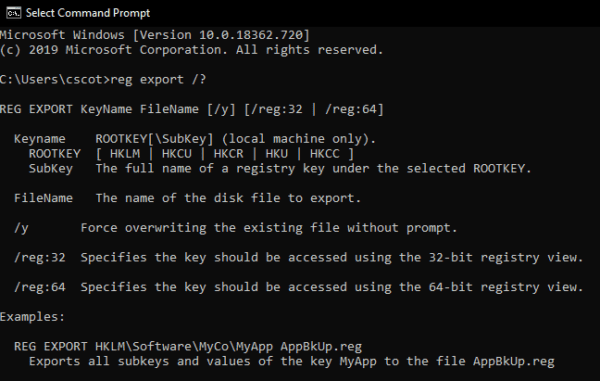
Task: Click the Microsoft Corporation copyright line
Action: 191,50
